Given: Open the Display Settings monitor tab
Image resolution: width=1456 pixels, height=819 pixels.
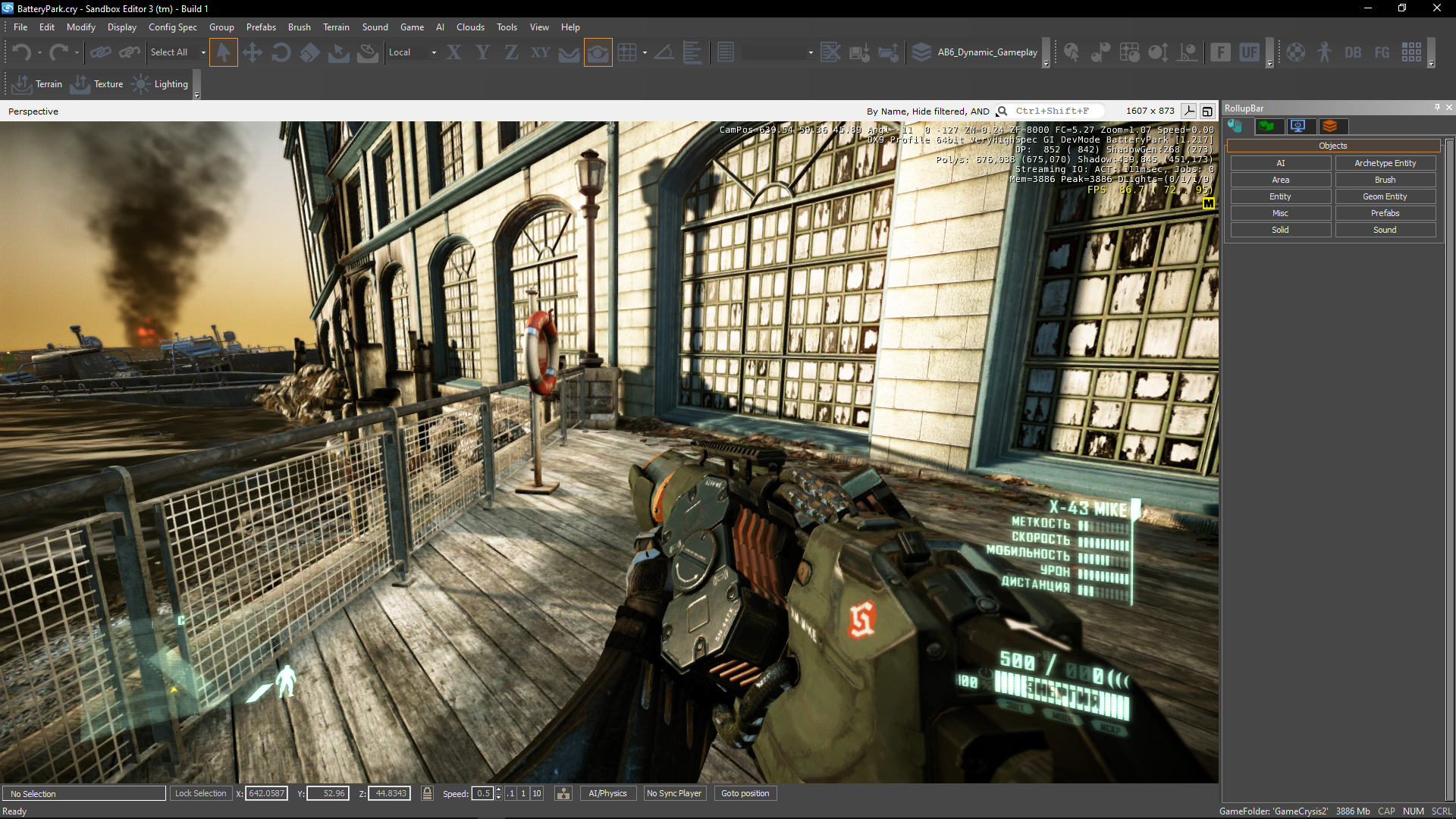Looking at the screenshot, I should (1298, 126).
